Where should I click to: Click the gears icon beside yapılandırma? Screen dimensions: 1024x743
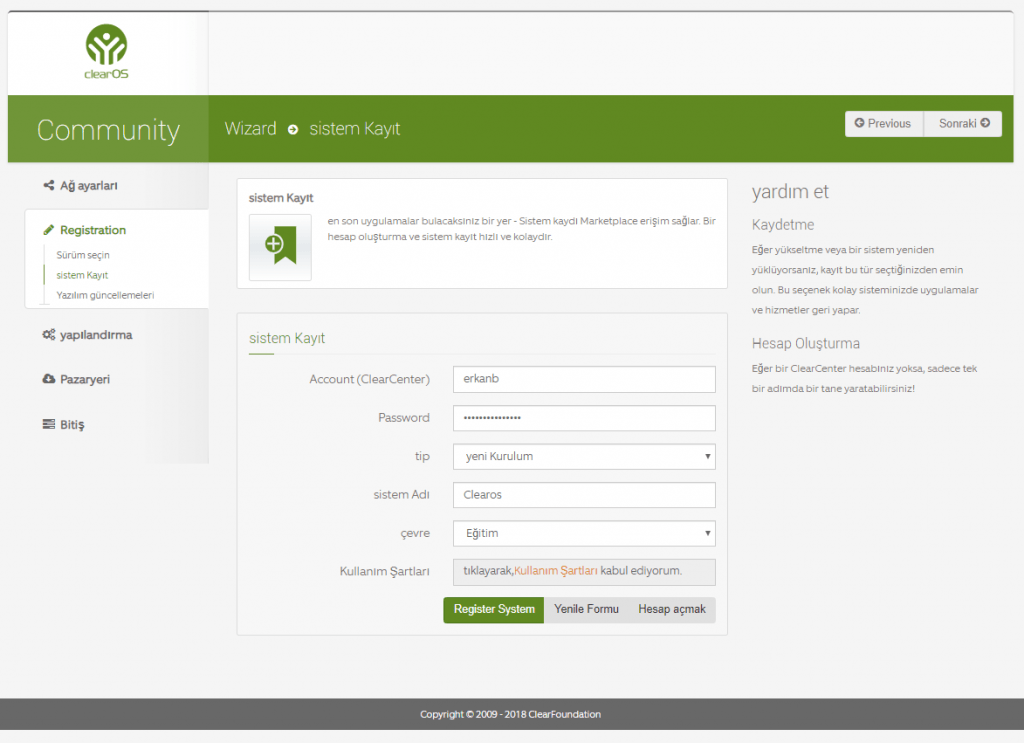(49, 335)
